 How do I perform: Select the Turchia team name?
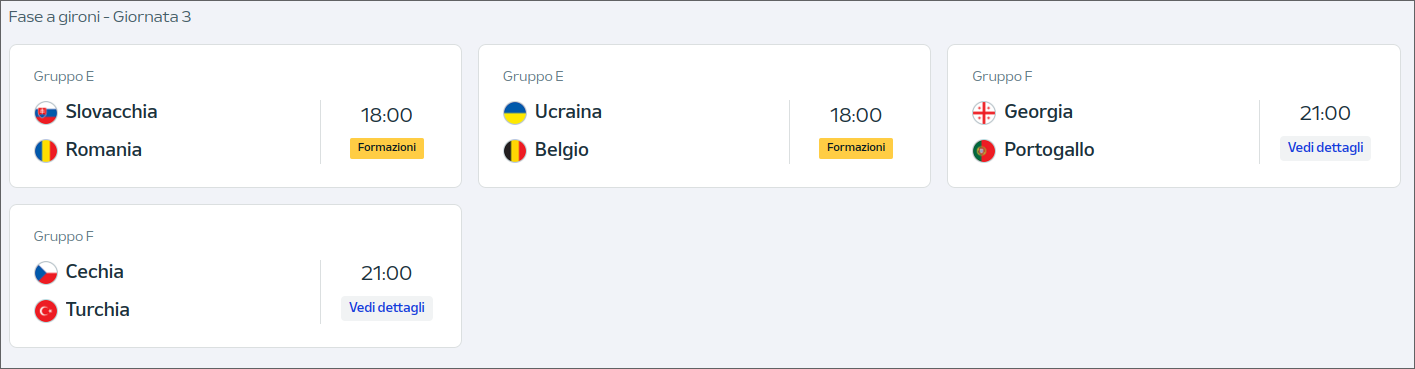coord(98,310)
